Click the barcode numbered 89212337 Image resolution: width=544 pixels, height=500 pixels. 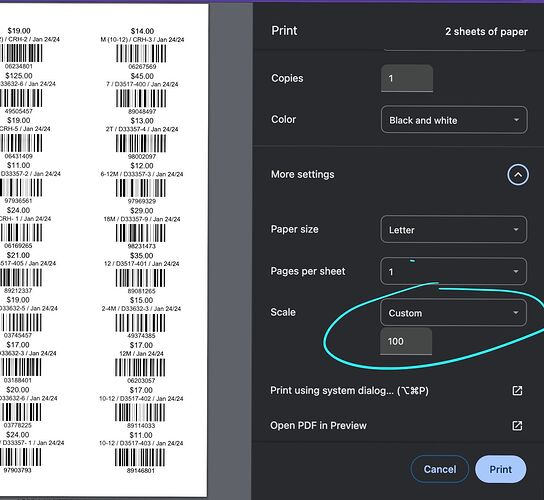(21, 278)
